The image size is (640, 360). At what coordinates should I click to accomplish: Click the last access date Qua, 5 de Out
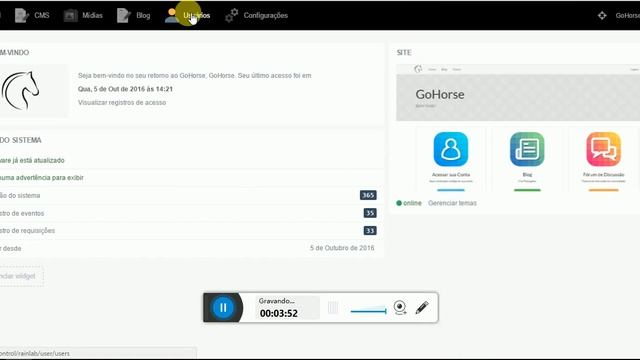125,89
